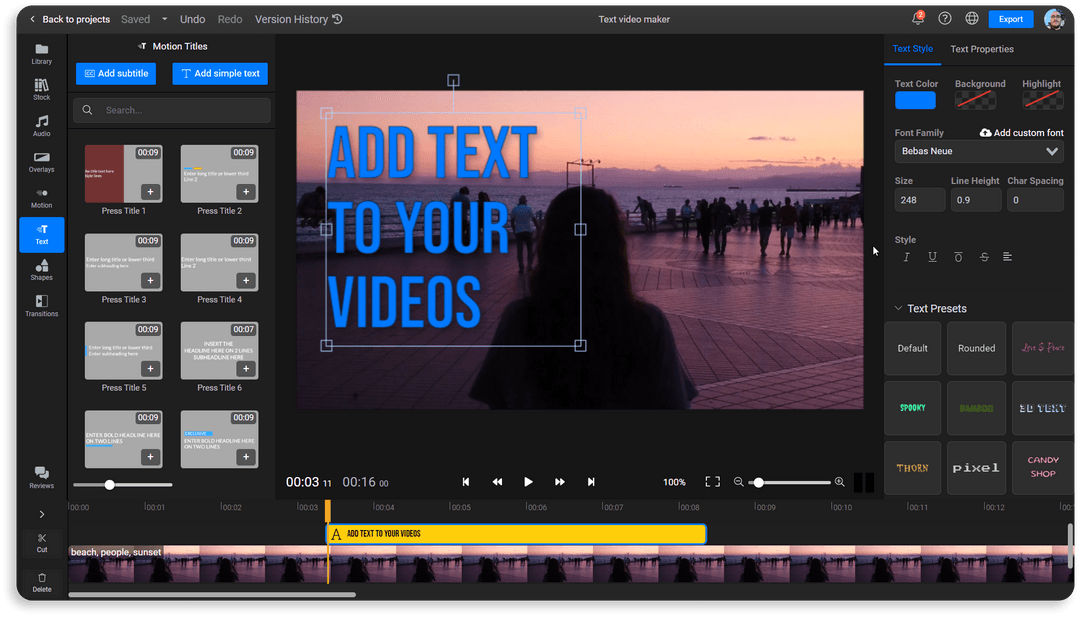Click Add custom font
This screenshot has width=1080, height=617.
(x=1021, y=133)
